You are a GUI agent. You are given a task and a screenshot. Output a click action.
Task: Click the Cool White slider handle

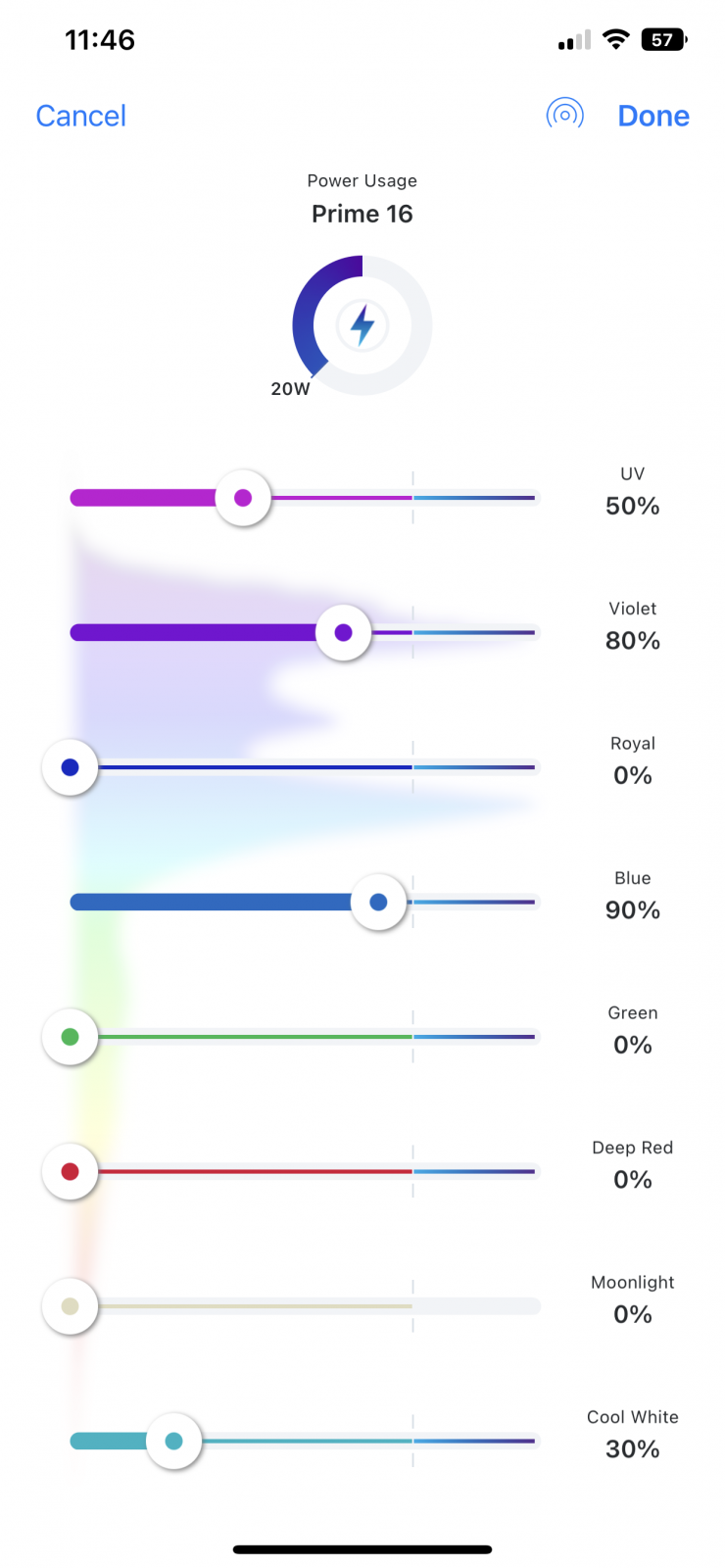coord(173,1441)
